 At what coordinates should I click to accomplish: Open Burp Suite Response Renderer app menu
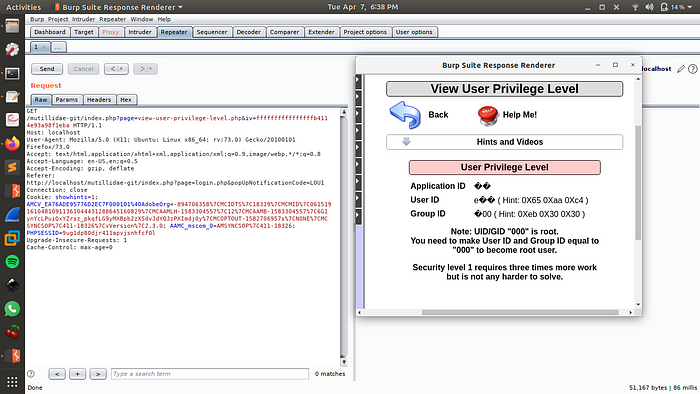(118, 7)
